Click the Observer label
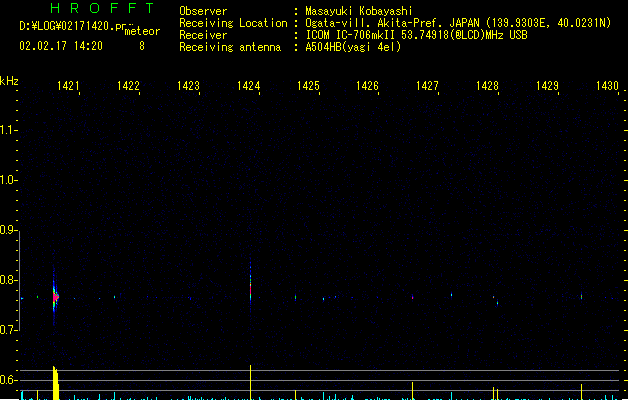Viewport: 629px width, 400px height. (203, 11)
